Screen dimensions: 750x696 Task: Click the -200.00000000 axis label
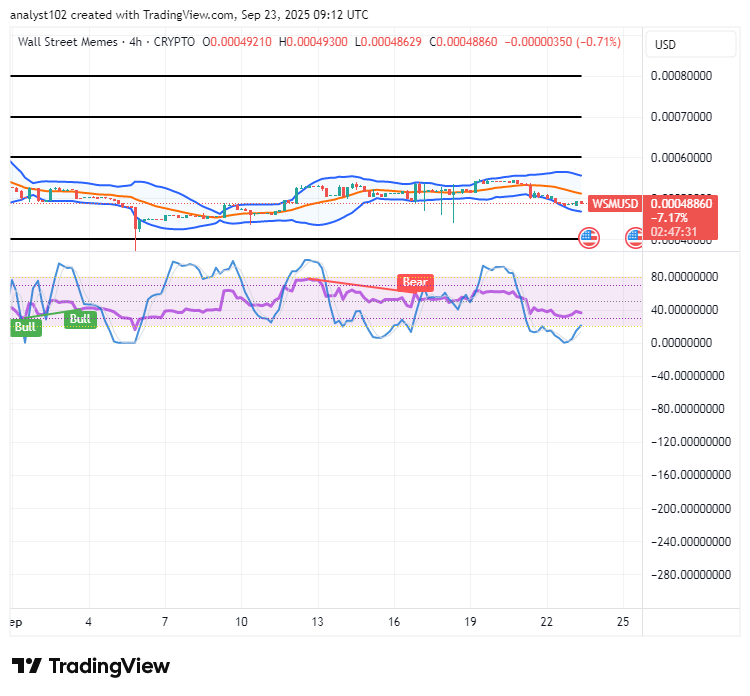pyautogui.click(x=691, y=508)
